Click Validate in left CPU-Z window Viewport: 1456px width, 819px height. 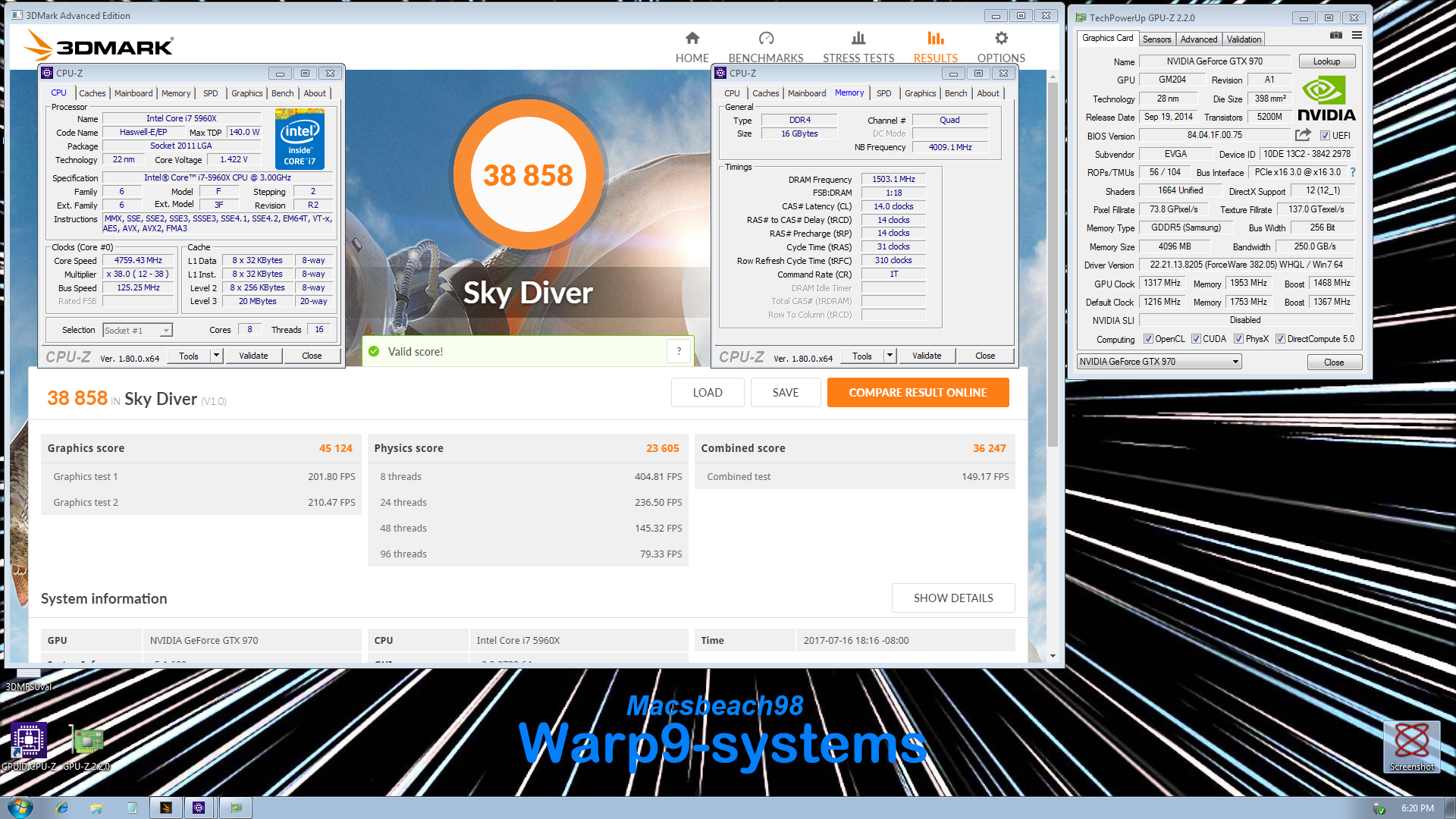pyautogui.click(x=253, y=356)
